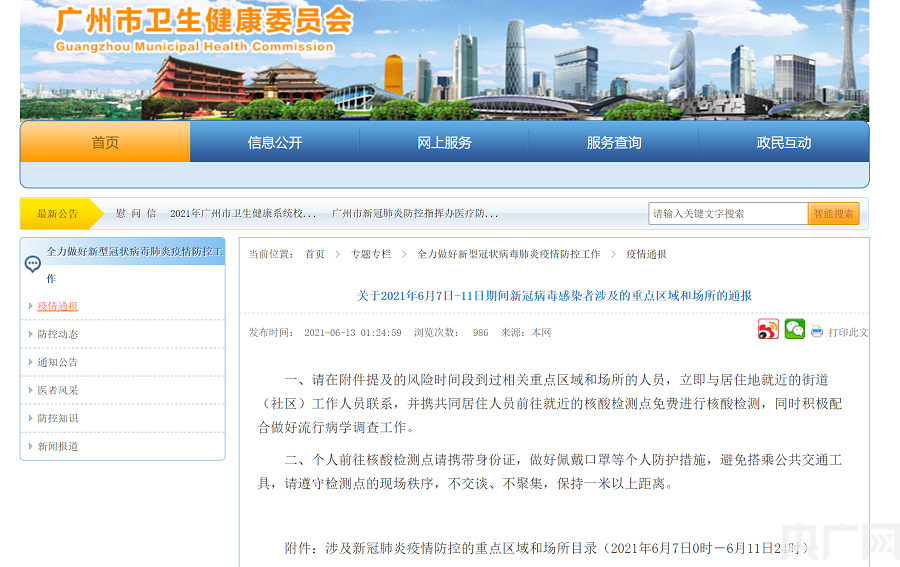Screen dimensions: 900x567
Task: Open 通知公告 in the sidebar
Action: [x=58, y=362]
